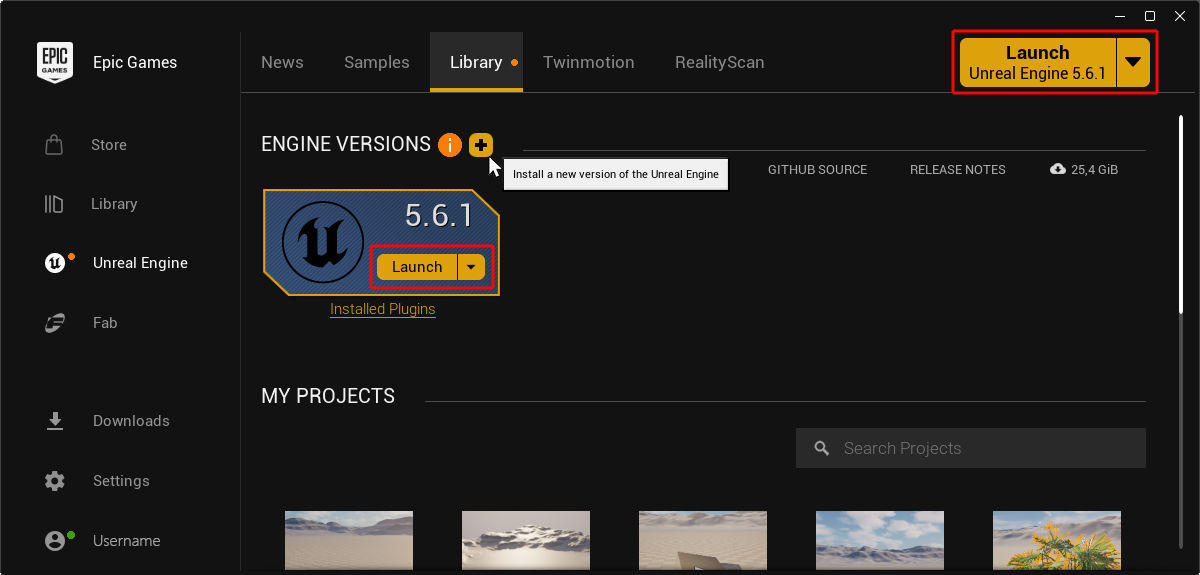Click the Username profile avatar
This screenshot has height=575, width=1200.
(x=55, y=541)
